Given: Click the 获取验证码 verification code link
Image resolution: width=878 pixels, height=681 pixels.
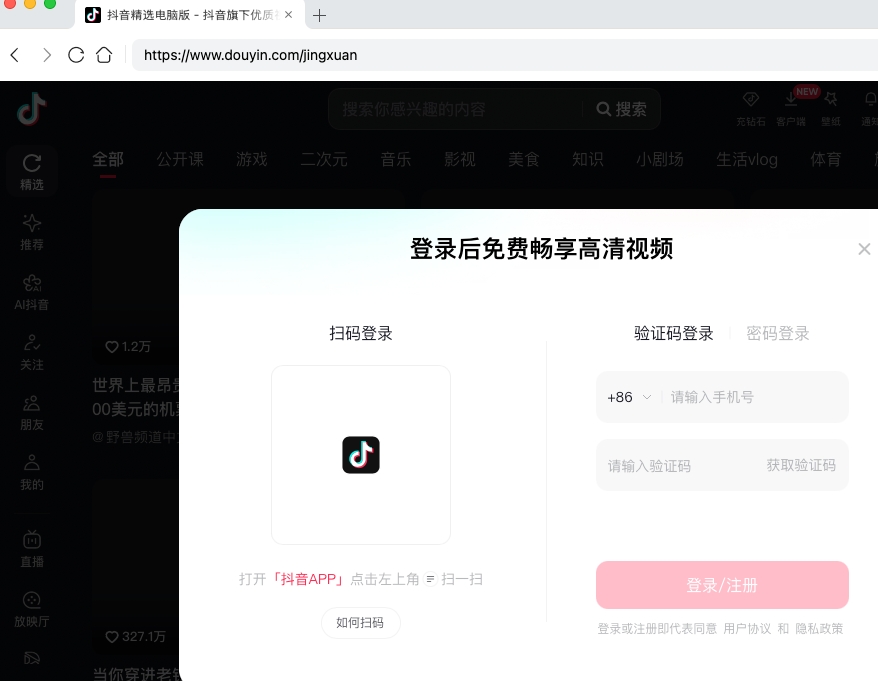Looking at the screenshot, I should point(801,465).
